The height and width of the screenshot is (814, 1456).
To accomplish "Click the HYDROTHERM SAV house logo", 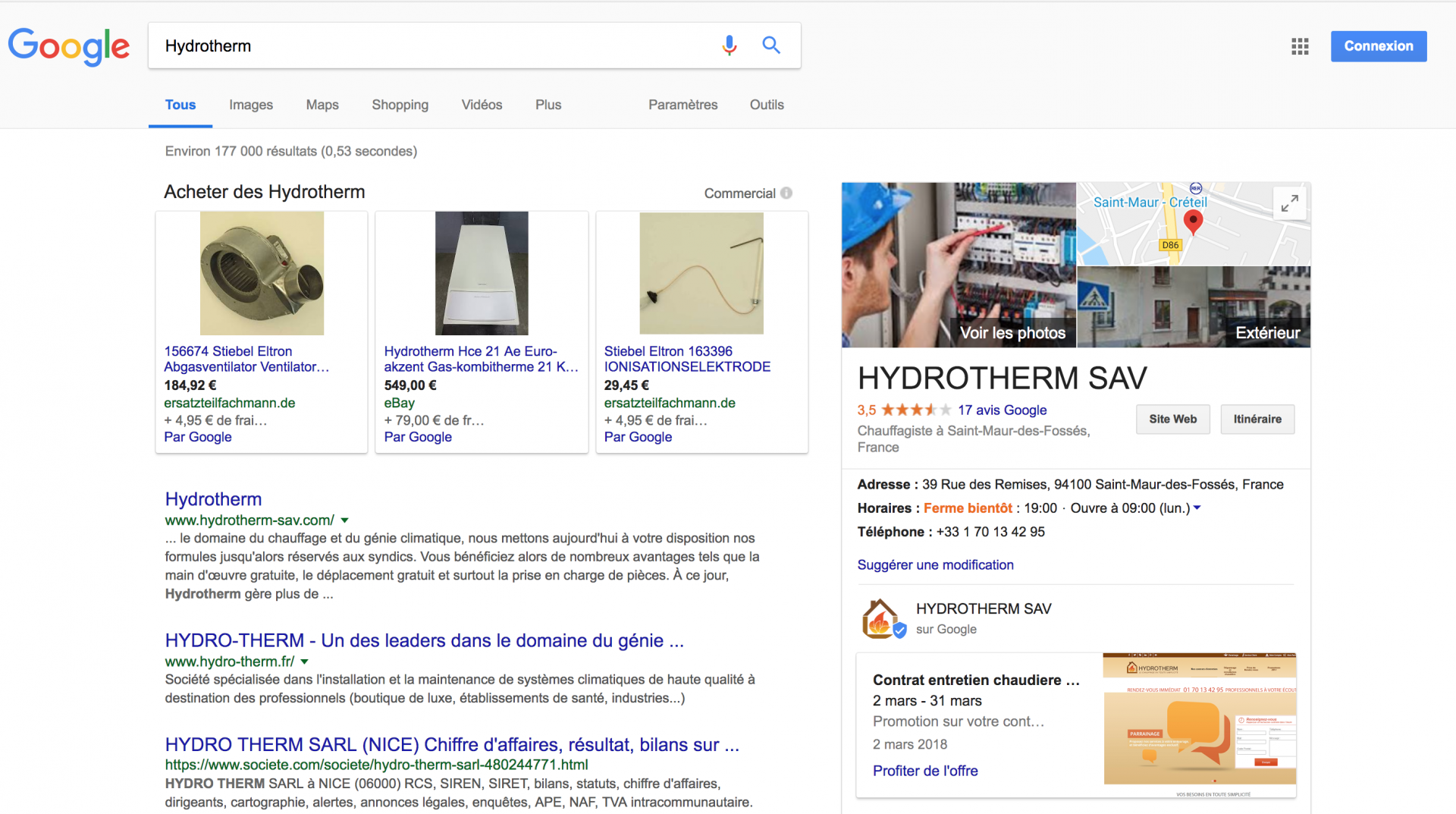I will (880, 618).
